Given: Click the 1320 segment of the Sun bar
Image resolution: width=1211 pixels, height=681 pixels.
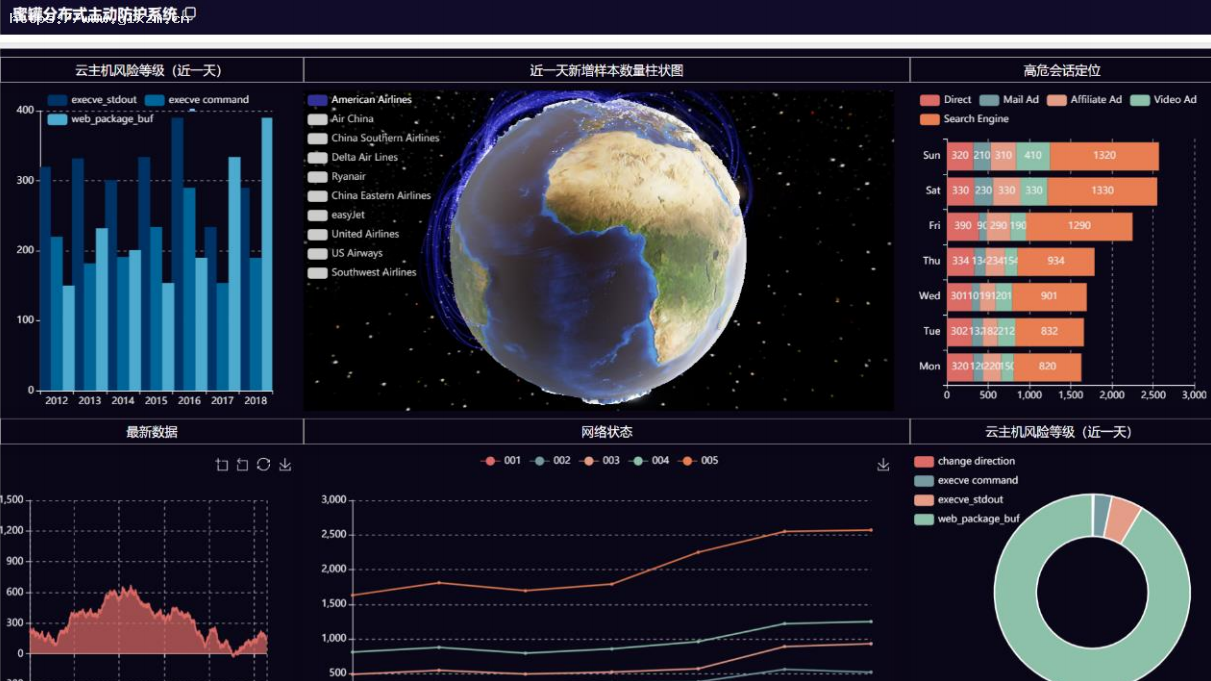Looking at the screenshot, I should tap(1105, 156).
